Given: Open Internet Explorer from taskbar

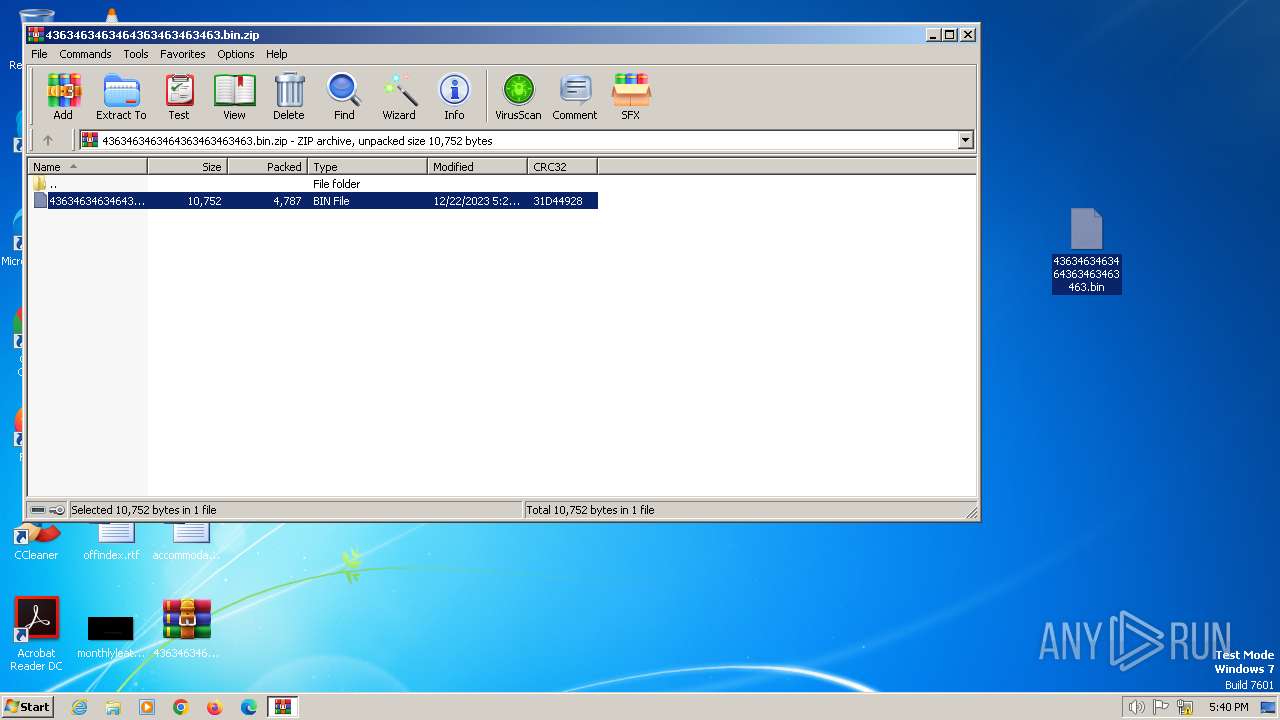Looking at the screenshot, I should pyautogui.click(x=80, y=707).
